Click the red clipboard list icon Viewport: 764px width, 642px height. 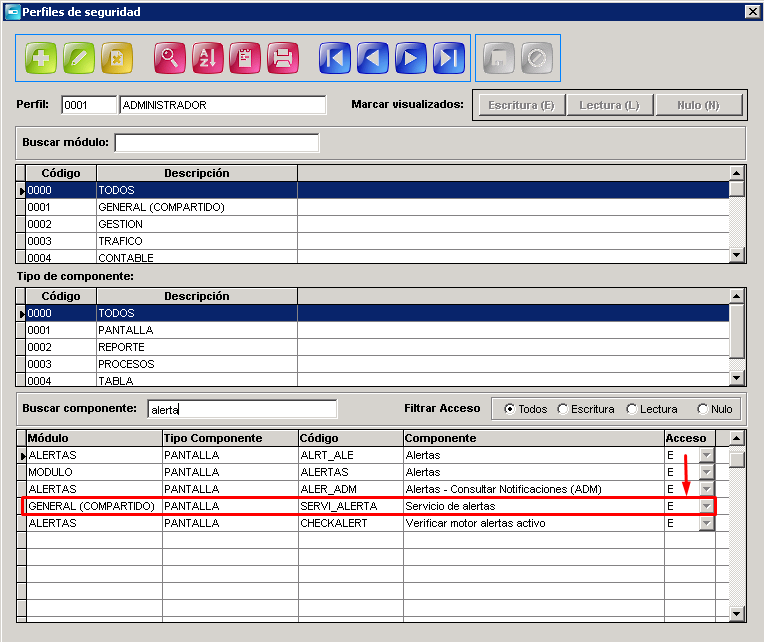(245, 58)
